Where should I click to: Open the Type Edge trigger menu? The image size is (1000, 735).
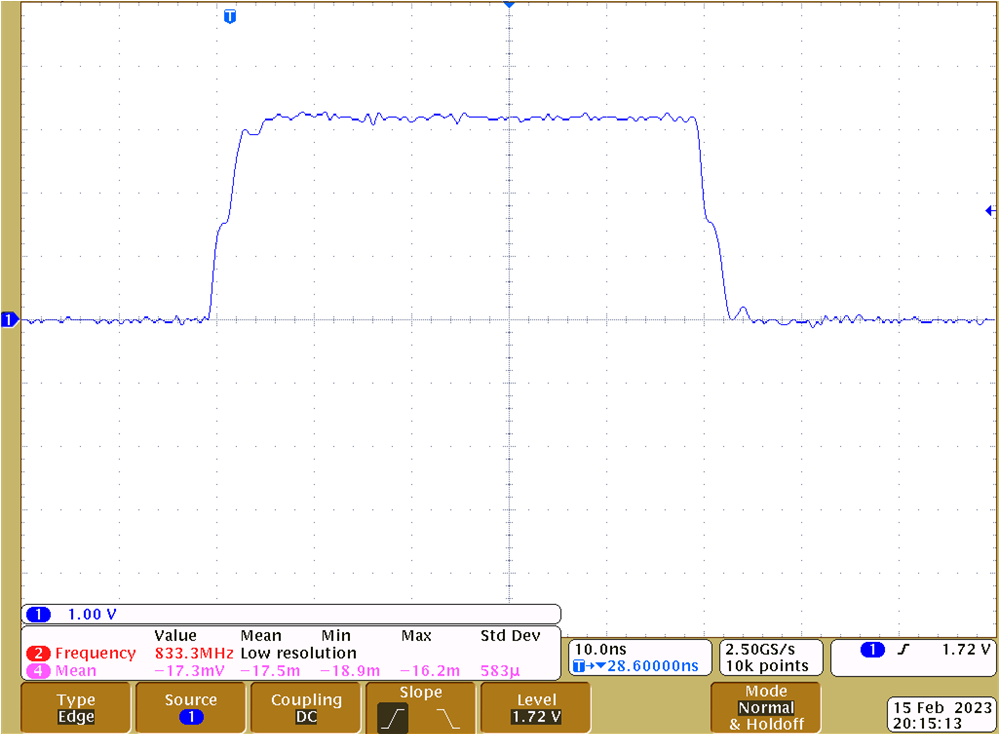[x=74, y=707]
